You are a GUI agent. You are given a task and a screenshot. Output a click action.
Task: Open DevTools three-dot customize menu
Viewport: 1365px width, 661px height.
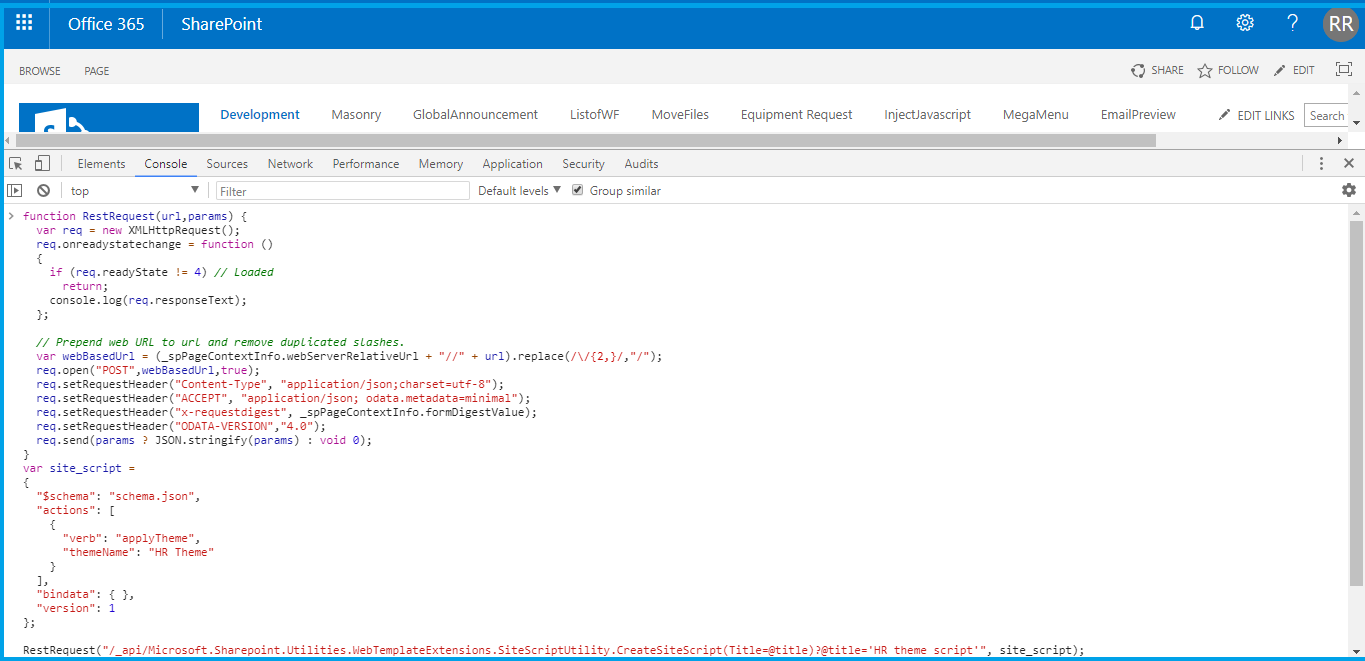pyautogui.click(x=1321, y=163)
